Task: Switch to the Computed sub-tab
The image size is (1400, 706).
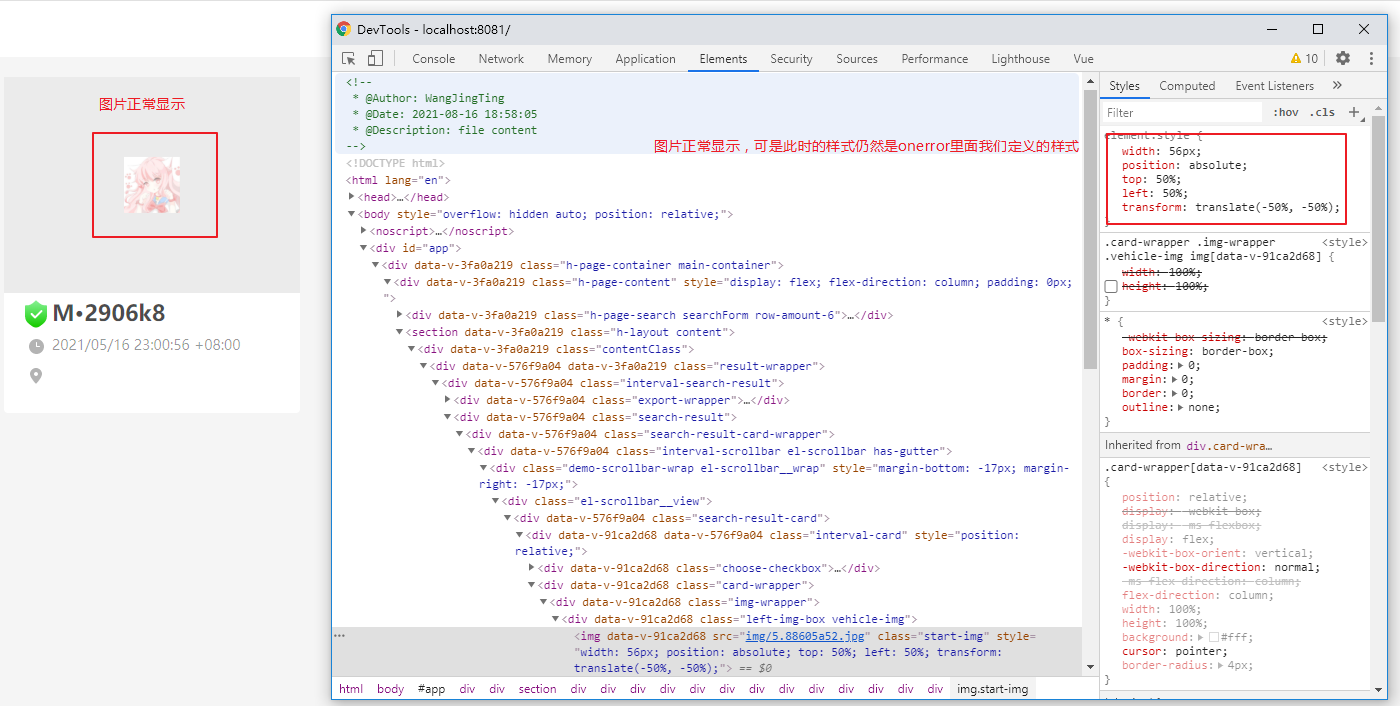Action: [x=1187, y=86]
